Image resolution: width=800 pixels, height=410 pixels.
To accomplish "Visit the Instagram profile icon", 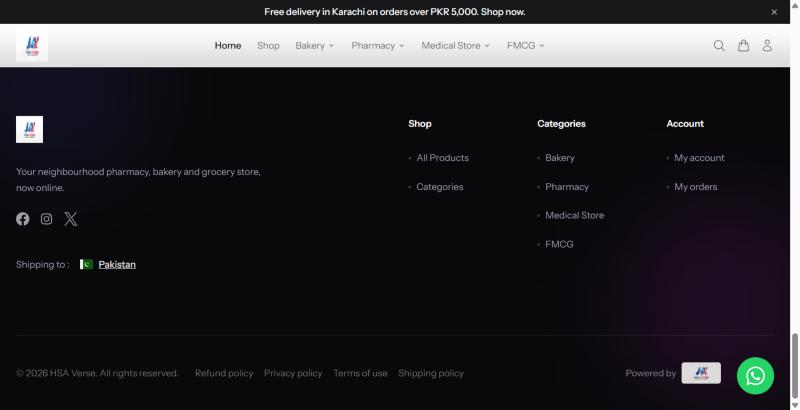I will (x=46, y=219).
